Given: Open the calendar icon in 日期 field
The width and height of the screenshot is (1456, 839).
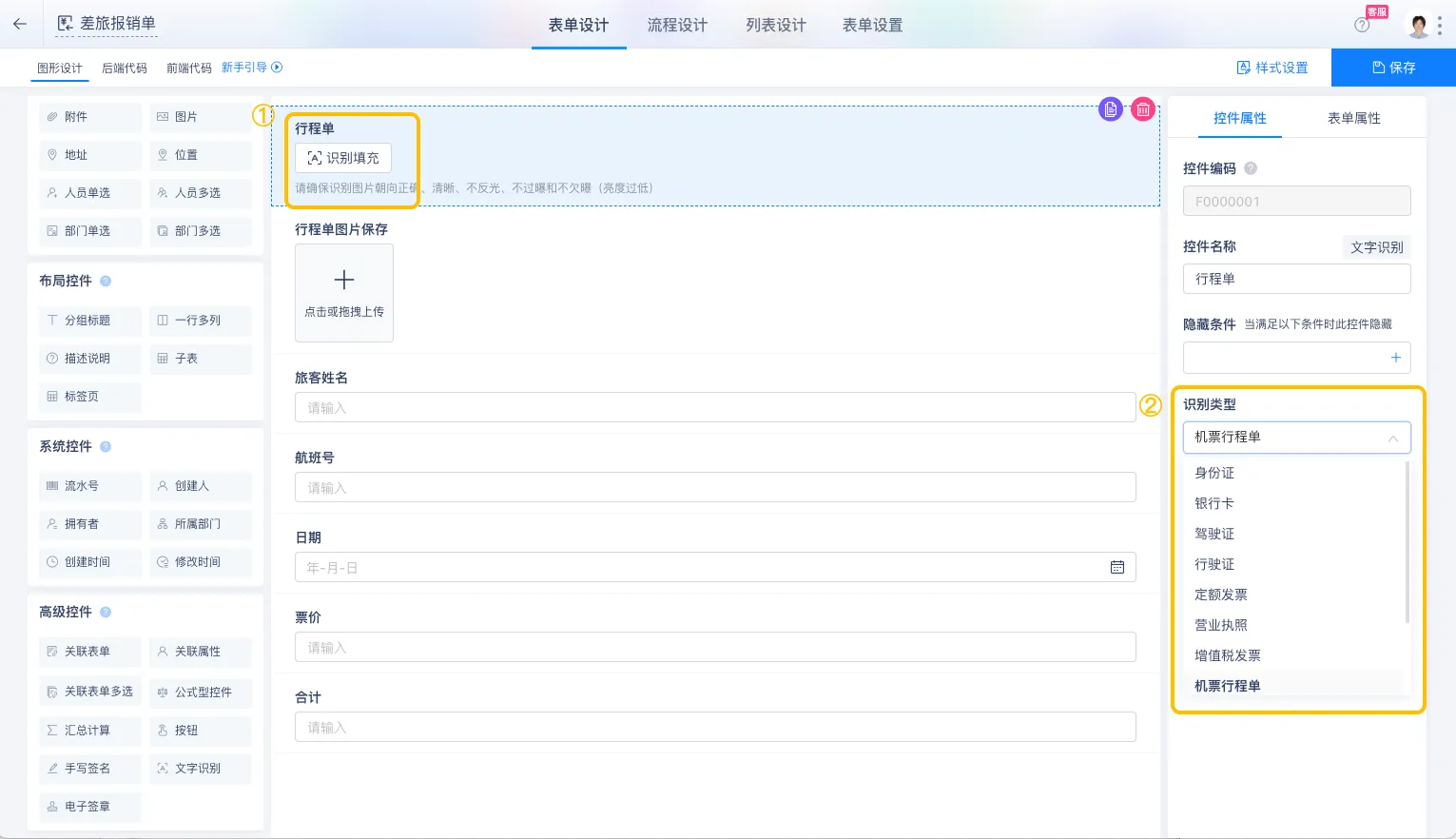Looking at the screenshot, I should pyautogui.click(x=1117, y=567).
